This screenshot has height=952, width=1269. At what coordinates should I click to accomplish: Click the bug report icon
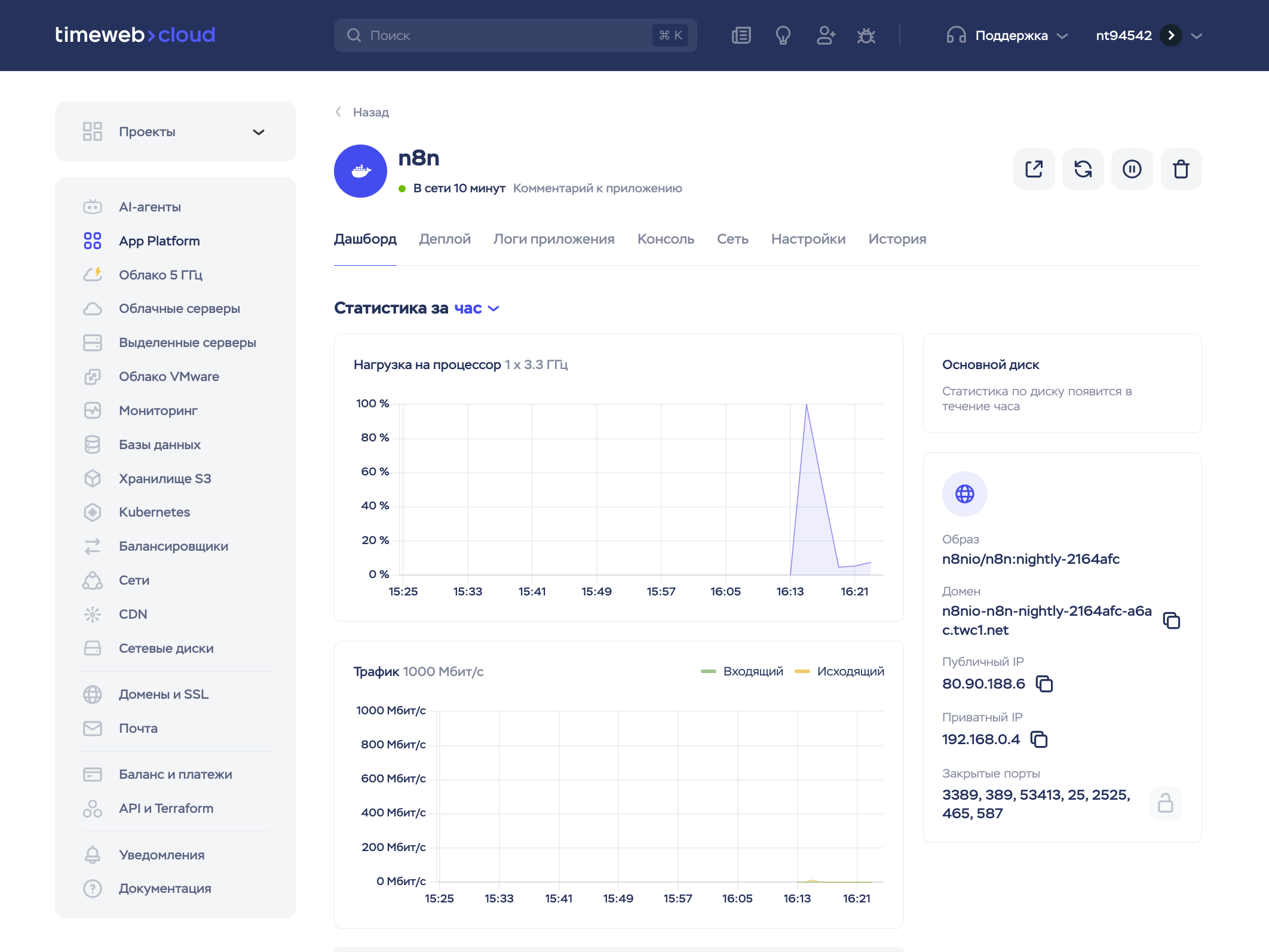click(x=866, y=36)
